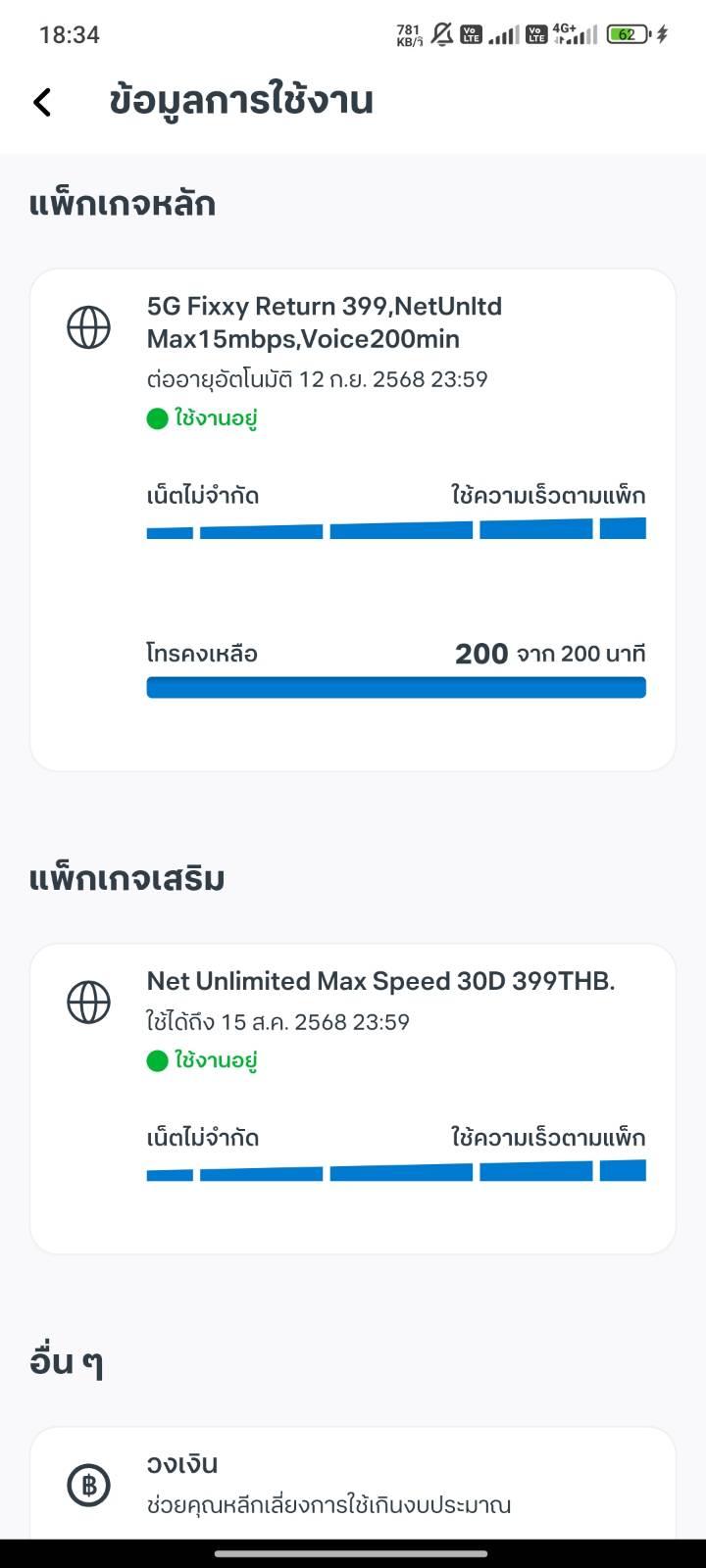706x1568 pixels.
Task: Tap the ข้อมูลการใช้งาน page title
Action: coord(241,101)
